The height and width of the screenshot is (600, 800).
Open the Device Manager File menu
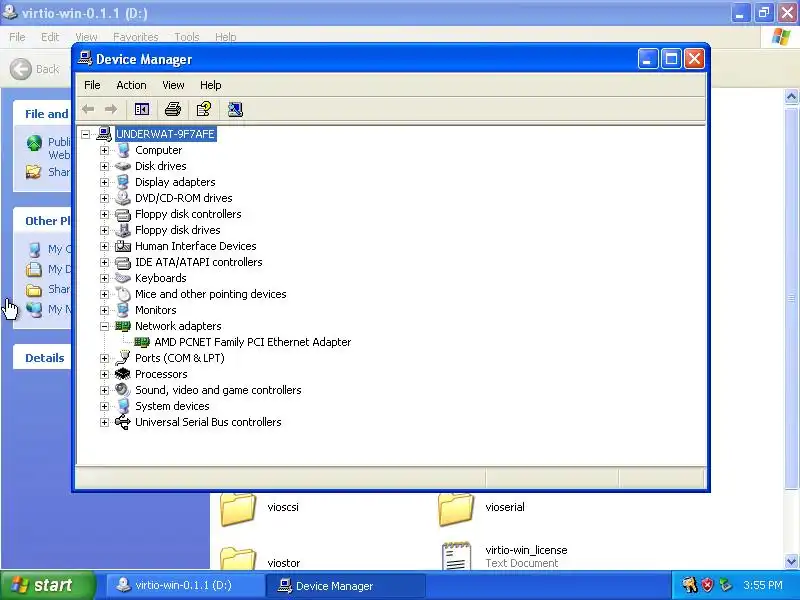click(92, 85)
